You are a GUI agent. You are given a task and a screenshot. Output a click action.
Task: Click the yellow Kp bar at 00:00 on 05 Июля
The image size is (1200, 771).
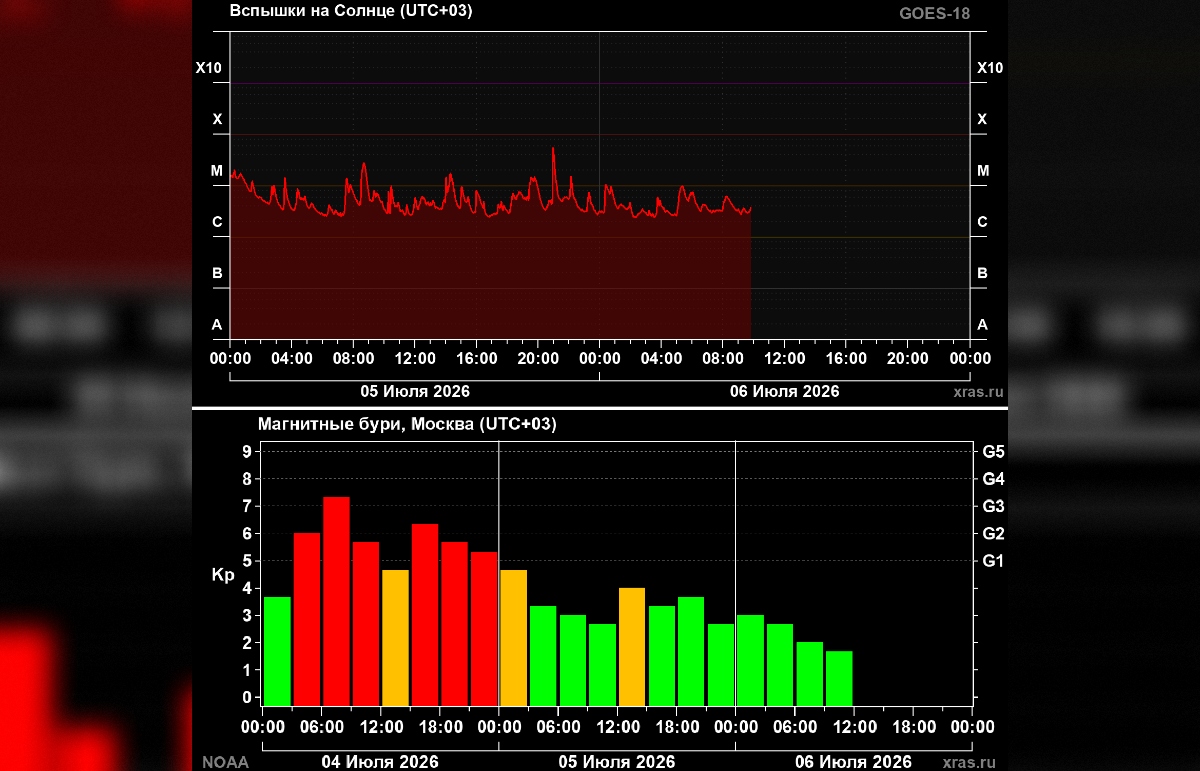(x=513, y=638)
